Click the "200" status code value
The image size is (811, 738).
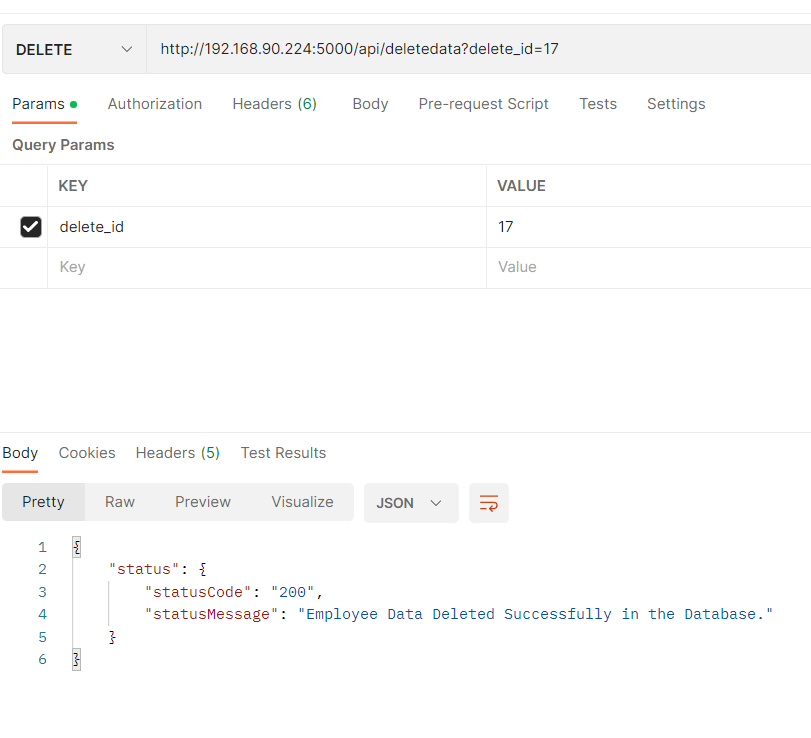tap(292, 592)
